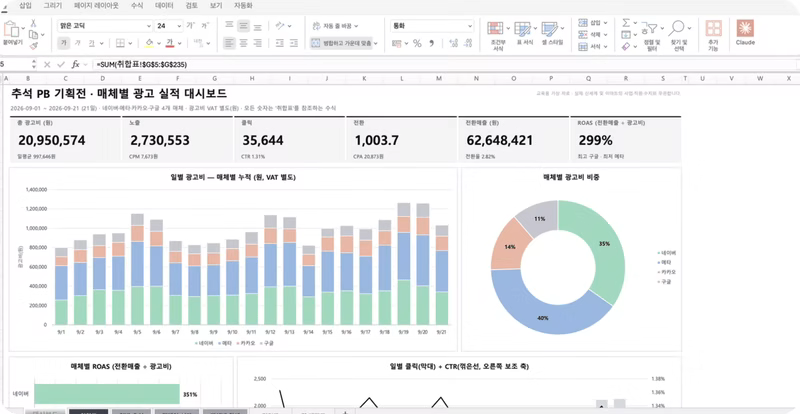Open the font color dropdown arrow

click(180, 43)
